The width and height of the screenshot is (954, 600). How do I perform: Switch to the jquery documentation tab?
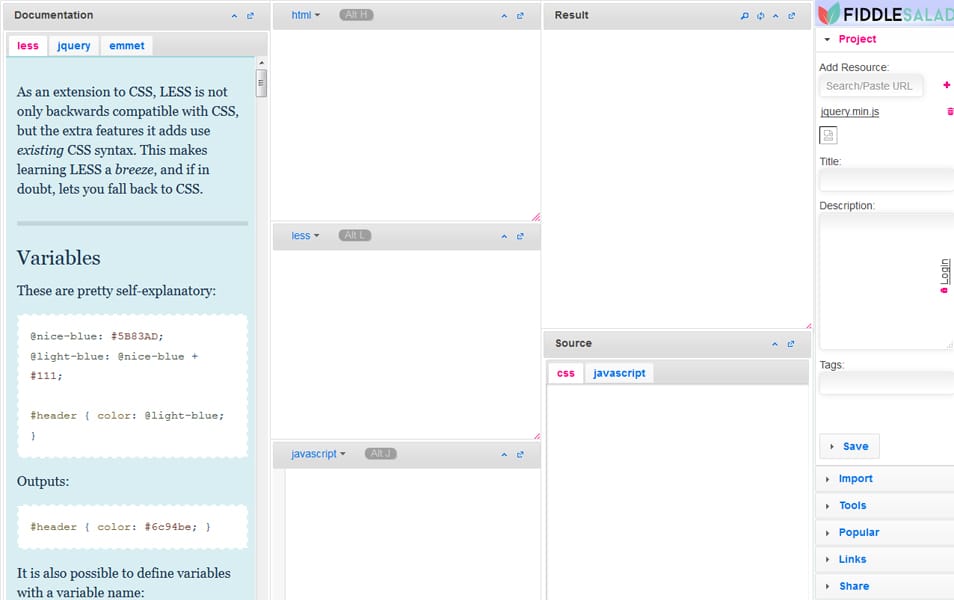(74, 45)
